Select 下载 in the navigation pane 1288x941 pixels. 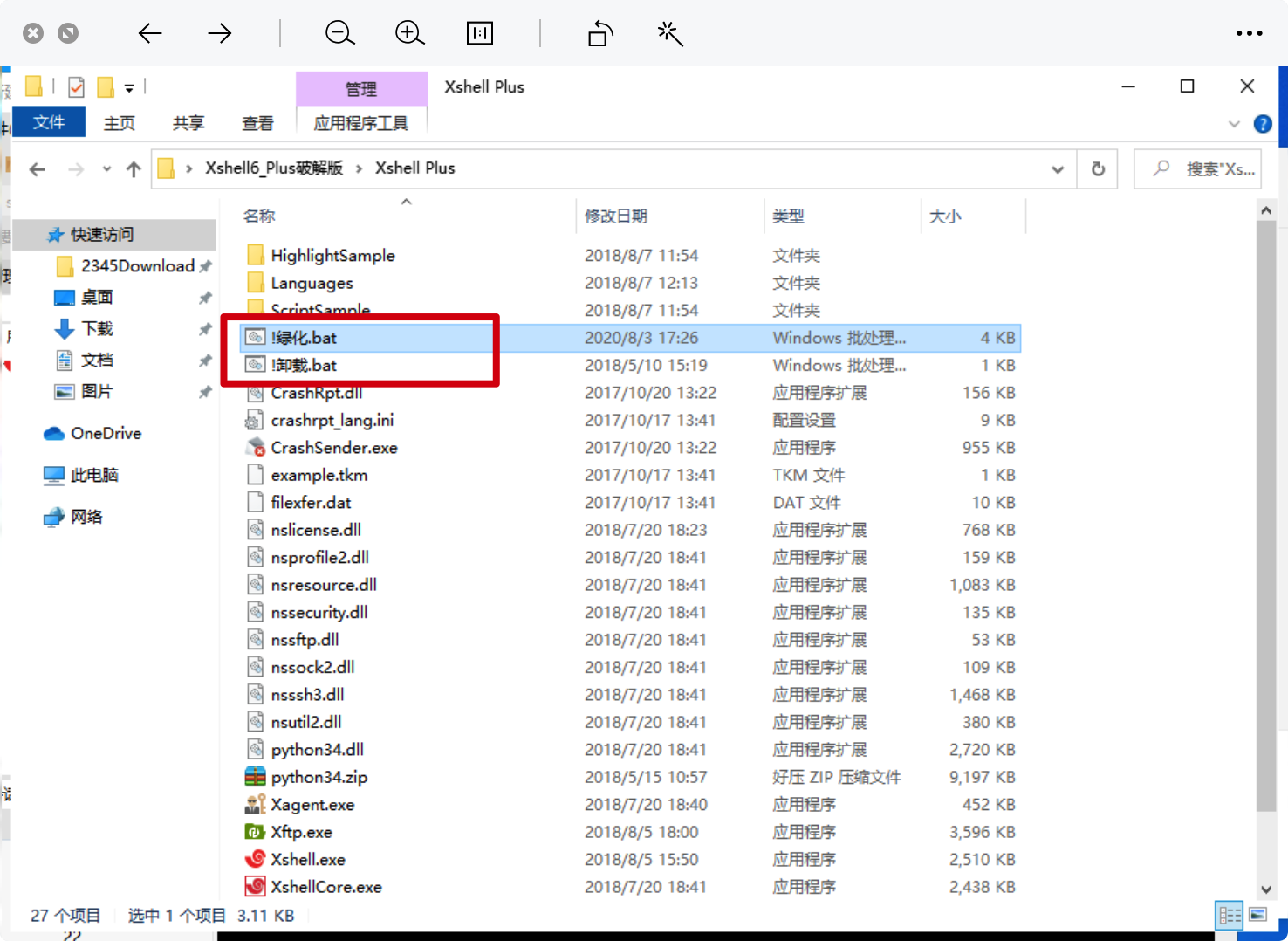click(x=97, y=329)
